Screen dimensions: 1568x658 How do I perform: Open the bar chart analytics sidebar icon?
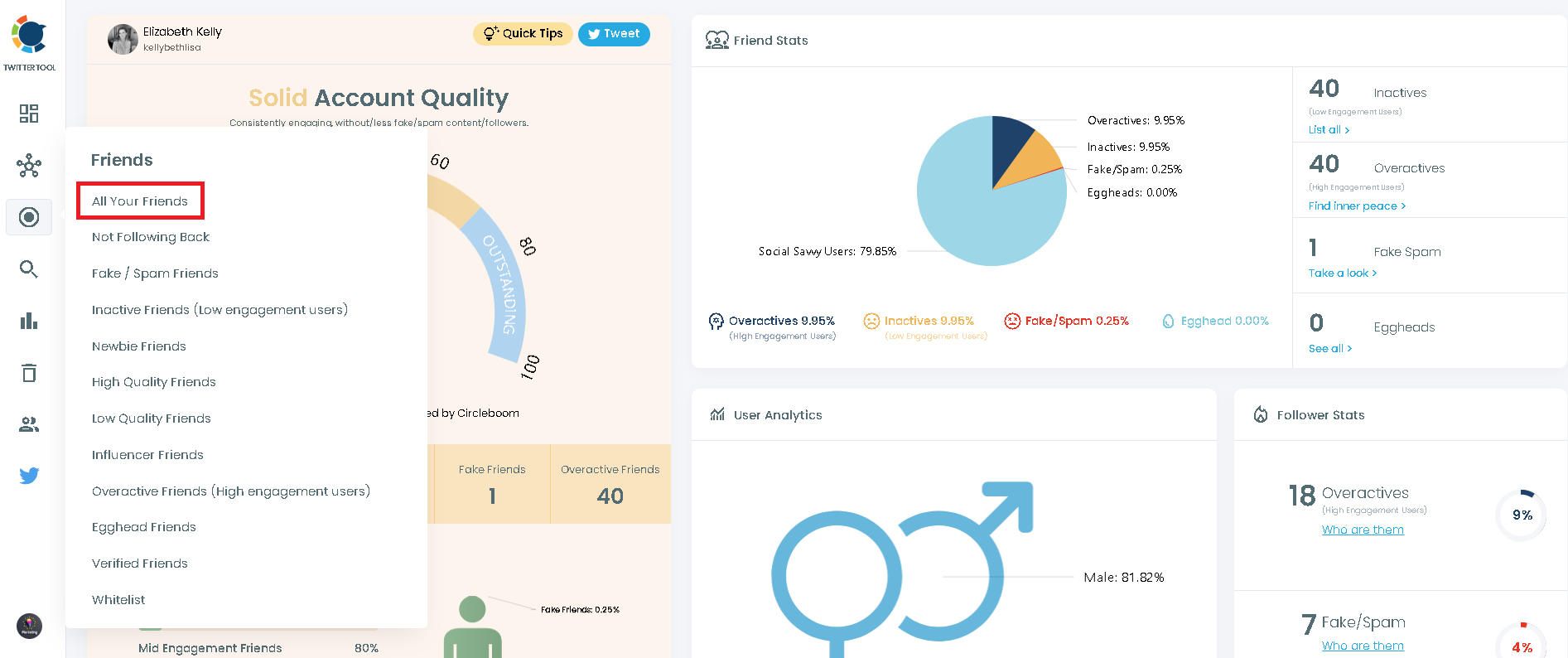[29, 321]
